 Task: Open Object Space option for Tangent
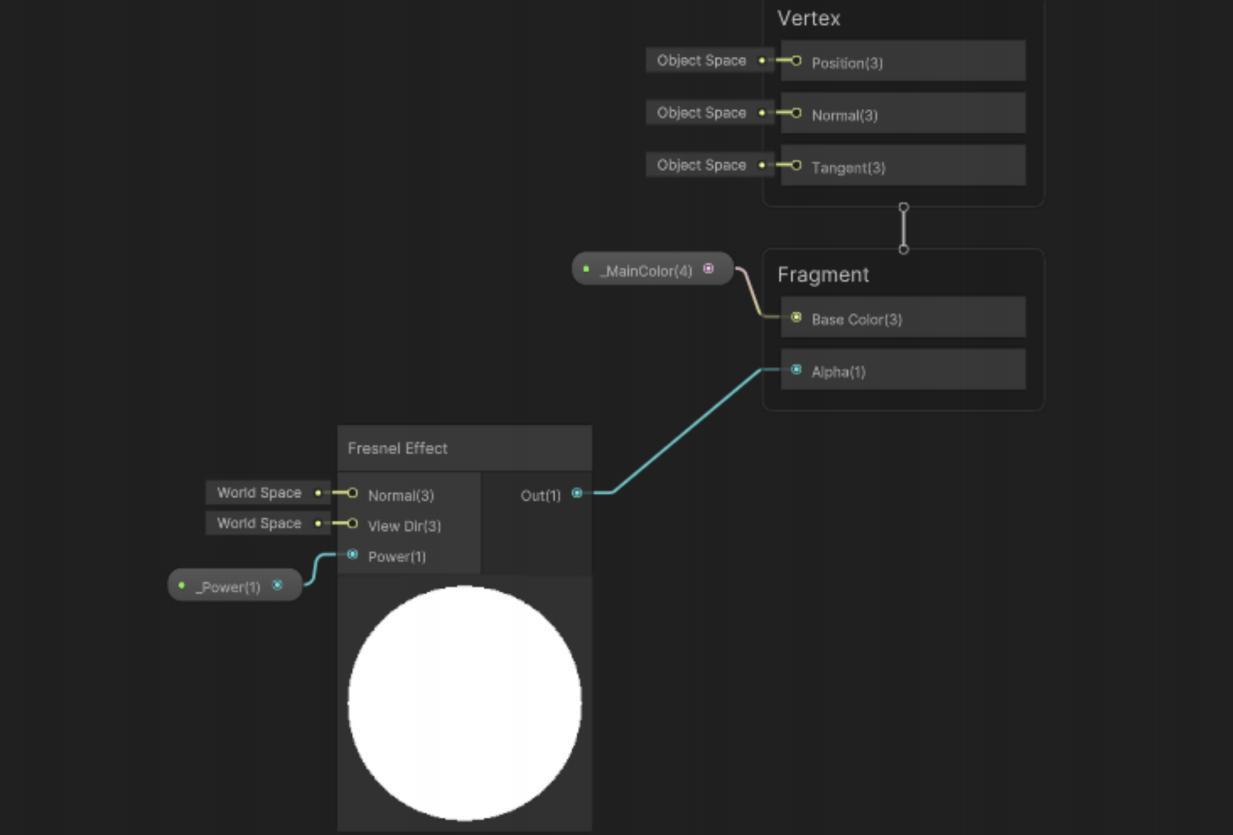[x=710, y=165]
